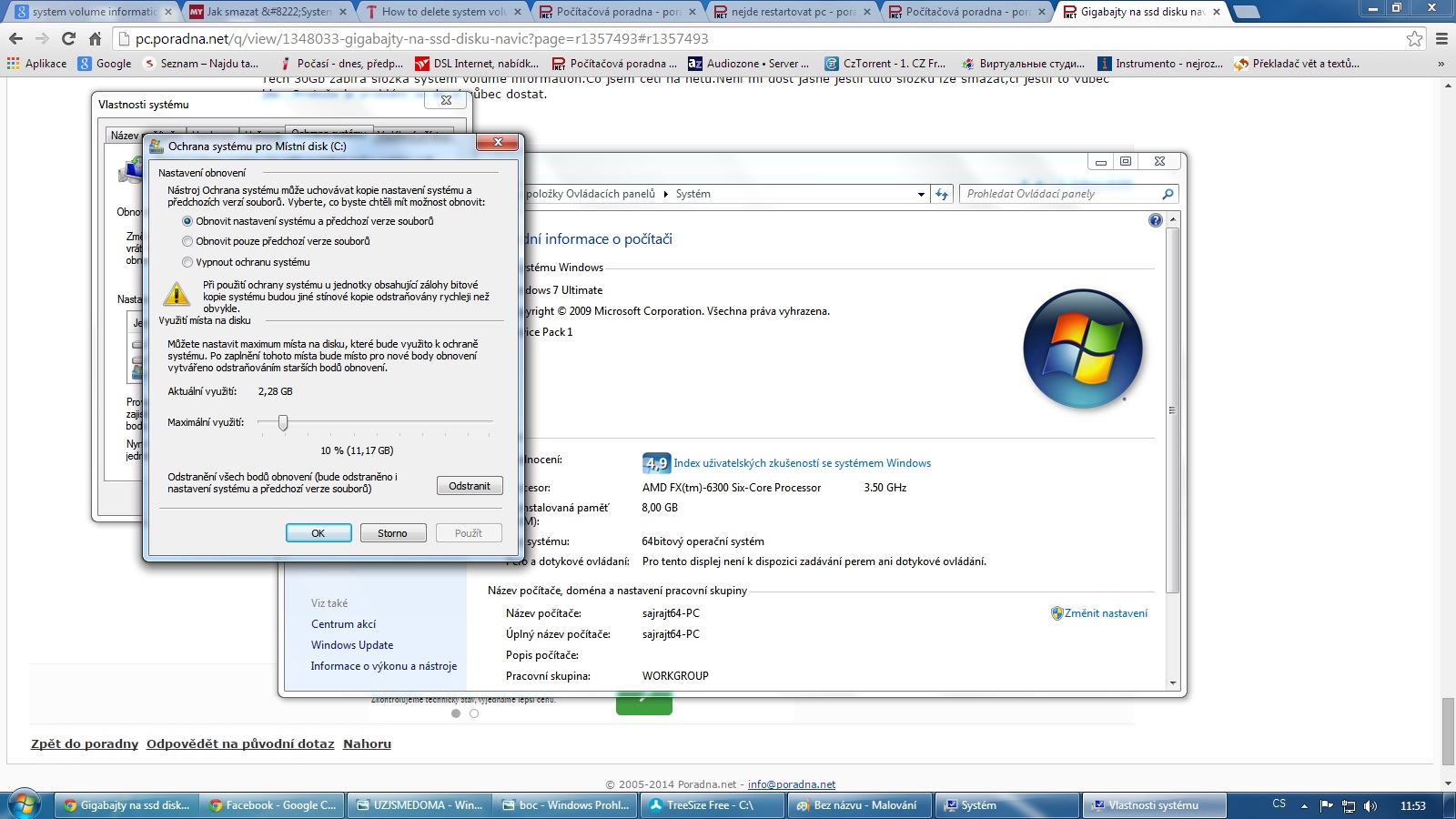Screen dimensions: 1456x819
Task: Click CS language indicator in taskbar
Action: tap(1279, 804)
